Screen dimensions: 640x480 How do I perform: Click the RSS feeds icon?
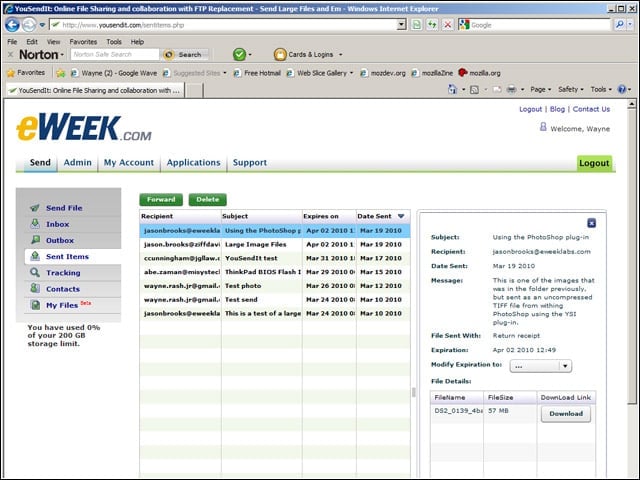coord(474,89)
